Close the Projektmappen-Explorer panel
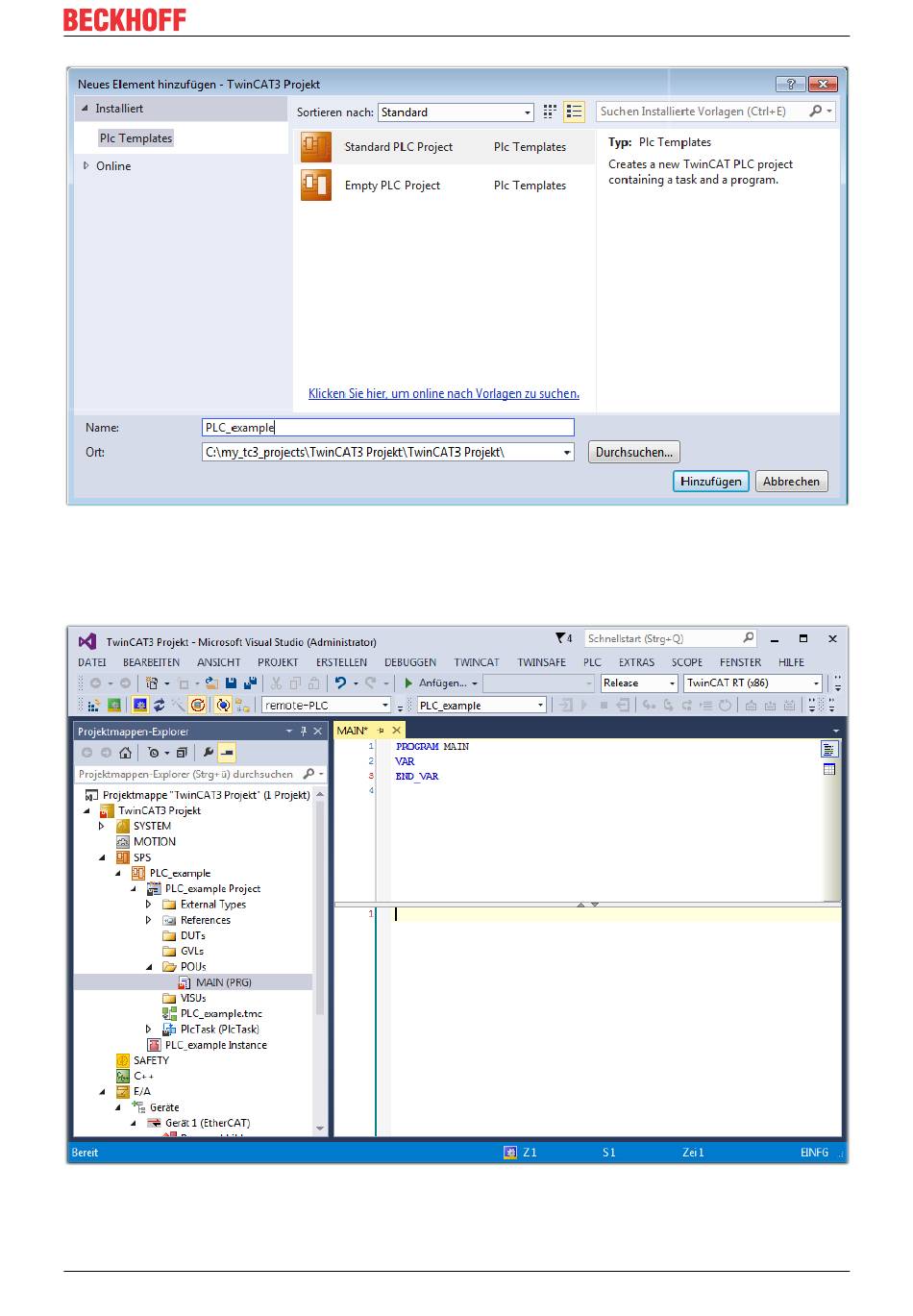Image resolution: width=913 pixels, height=1316 pixels. (x=318, y=732)
